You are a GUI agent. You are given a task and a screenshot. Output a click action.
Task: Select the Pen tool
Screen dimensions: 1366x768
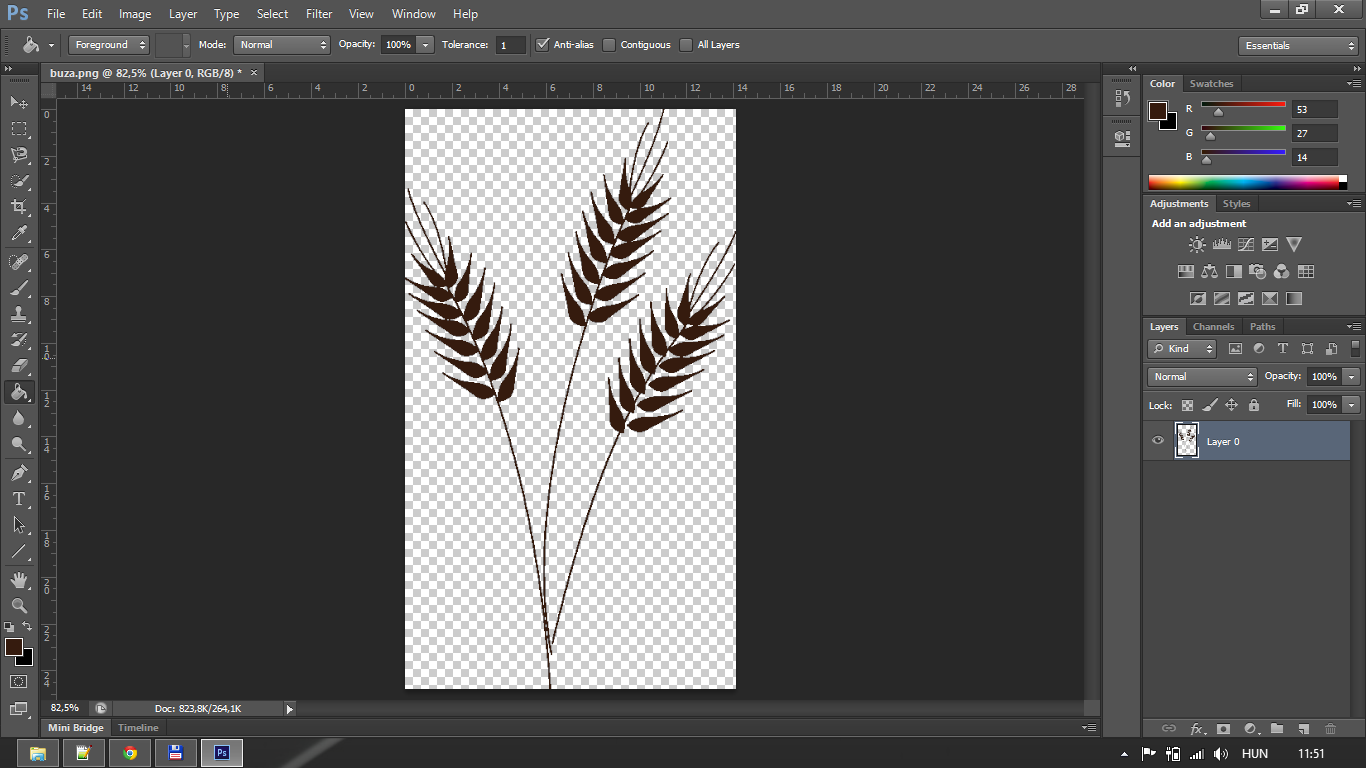pos(19,472)
